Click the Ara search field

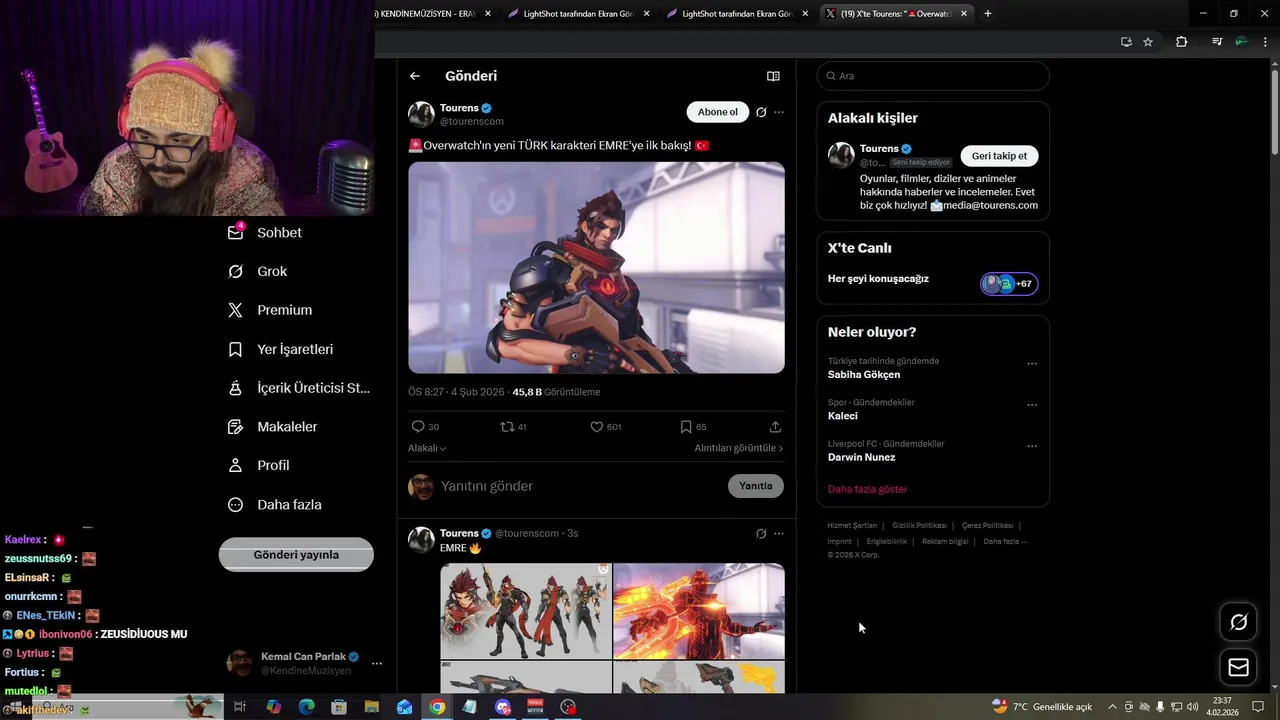pyautogui.click(x=933, y=76)
